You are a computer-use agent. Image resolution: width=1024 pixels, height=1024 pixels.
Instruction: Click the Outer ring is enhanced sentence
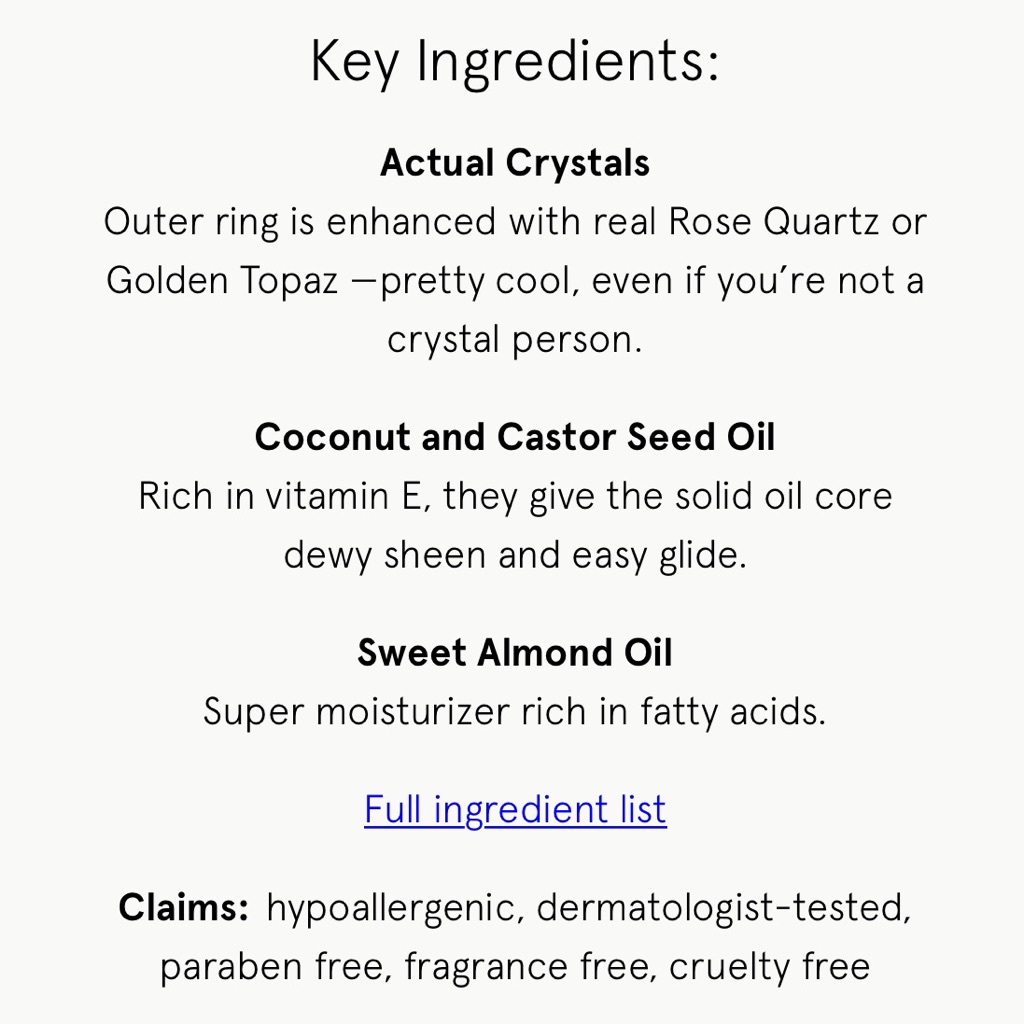pyautogui.click(x=515, y=281)
